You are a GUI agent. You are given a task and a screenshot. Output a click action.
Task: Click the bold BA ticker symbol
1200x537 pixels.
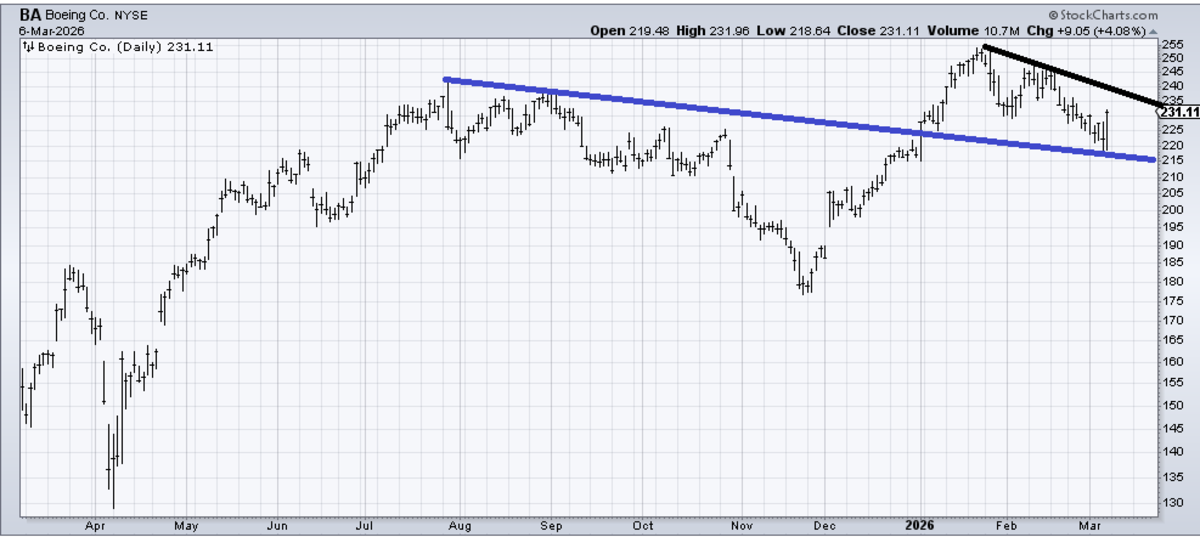click(30, 16)
